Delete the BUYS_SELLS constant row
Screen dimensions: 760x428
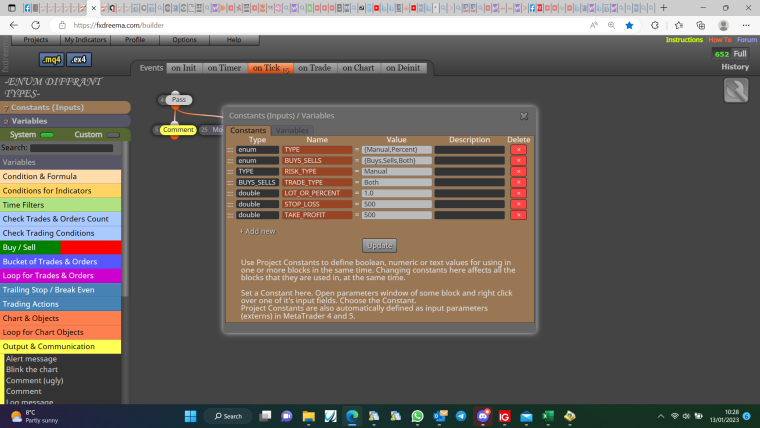click(518, 160)
